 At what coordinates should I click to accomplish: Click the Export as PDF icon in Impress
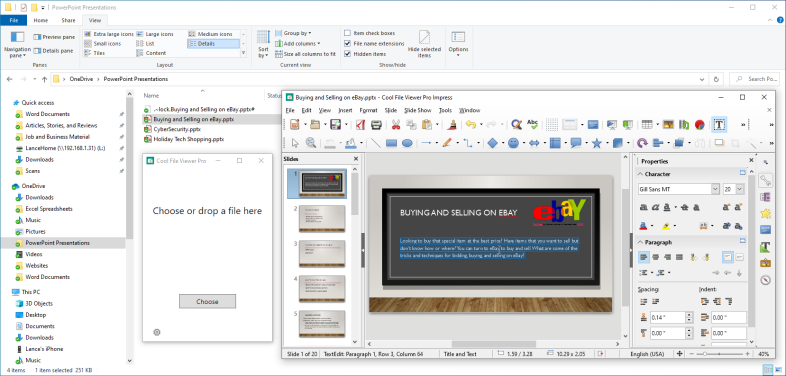360,124
